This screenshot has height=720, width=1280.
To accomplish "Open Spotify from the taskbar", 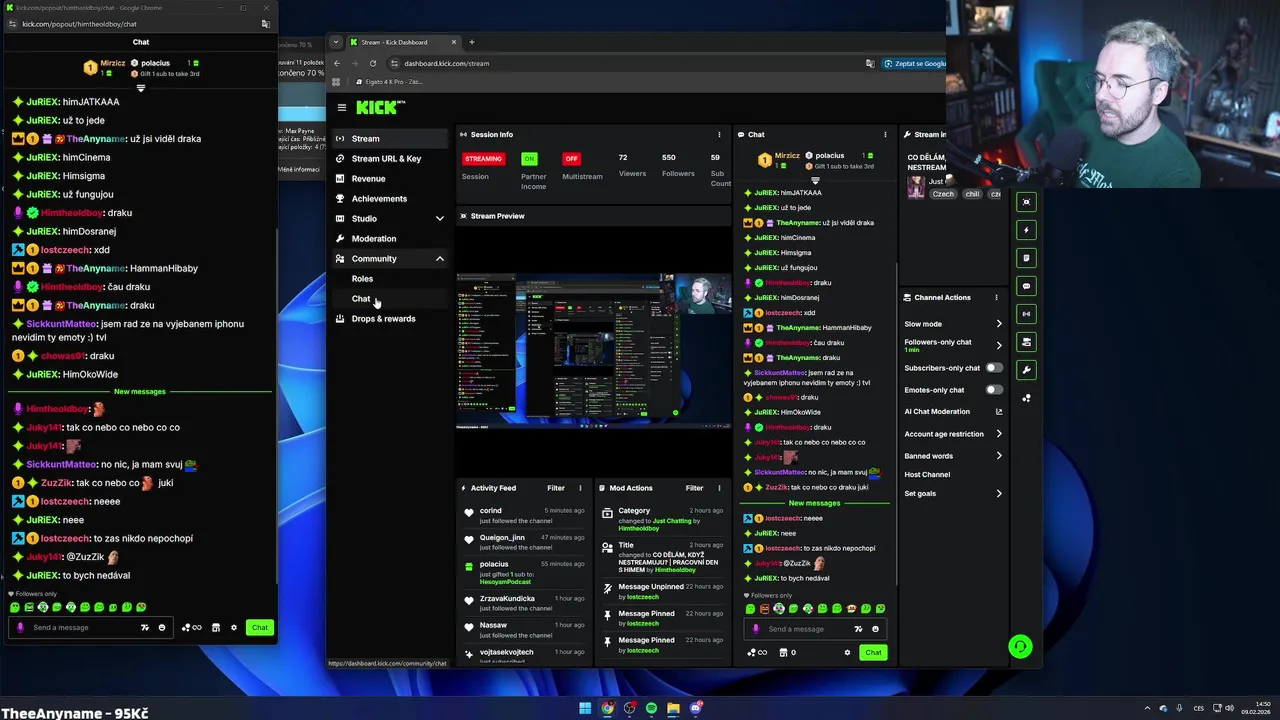I will 651,708.
